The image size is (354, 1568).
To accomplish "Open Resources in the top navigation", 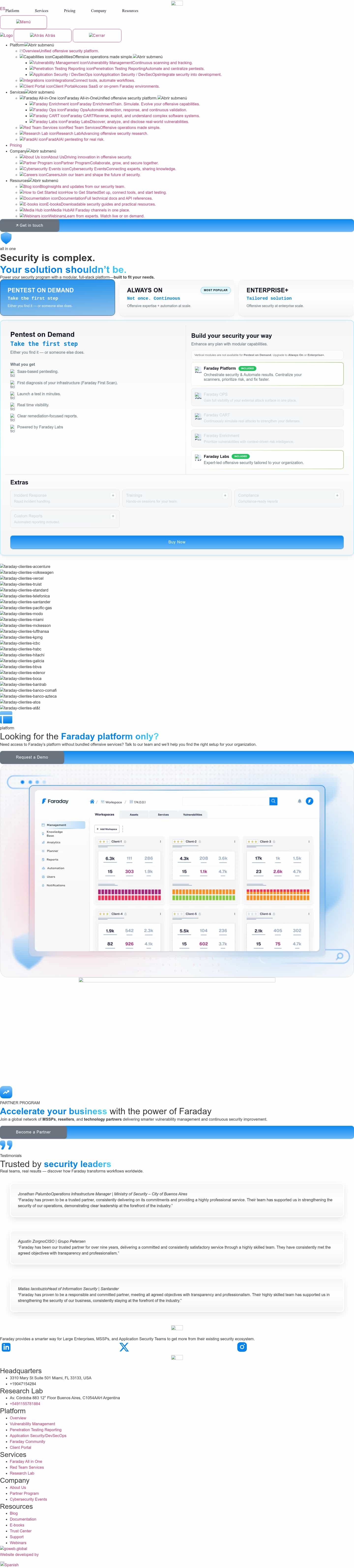I will (x=130, y=11).
